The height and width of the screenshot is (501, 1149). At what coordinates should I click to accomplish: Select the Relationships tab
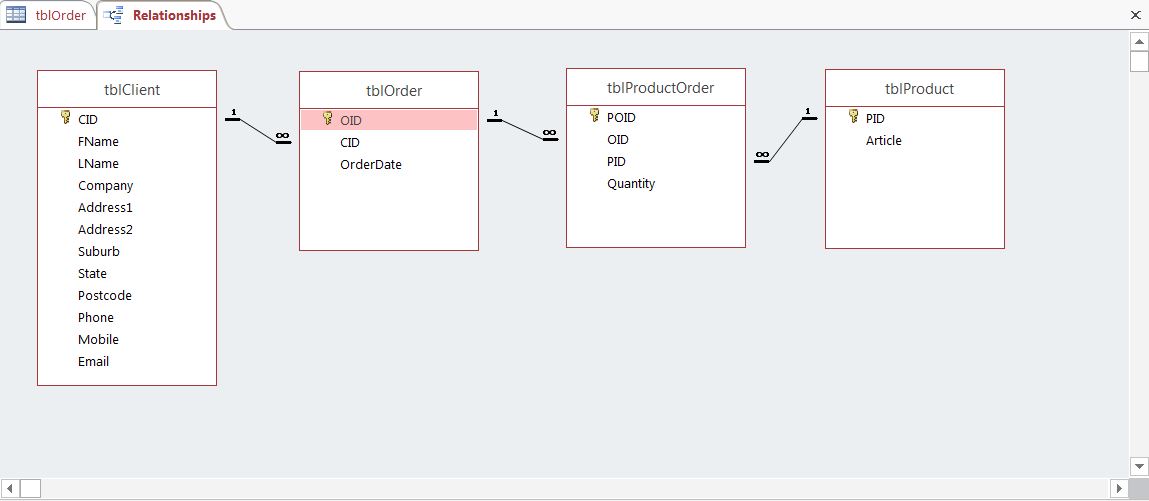coord(163,15)
